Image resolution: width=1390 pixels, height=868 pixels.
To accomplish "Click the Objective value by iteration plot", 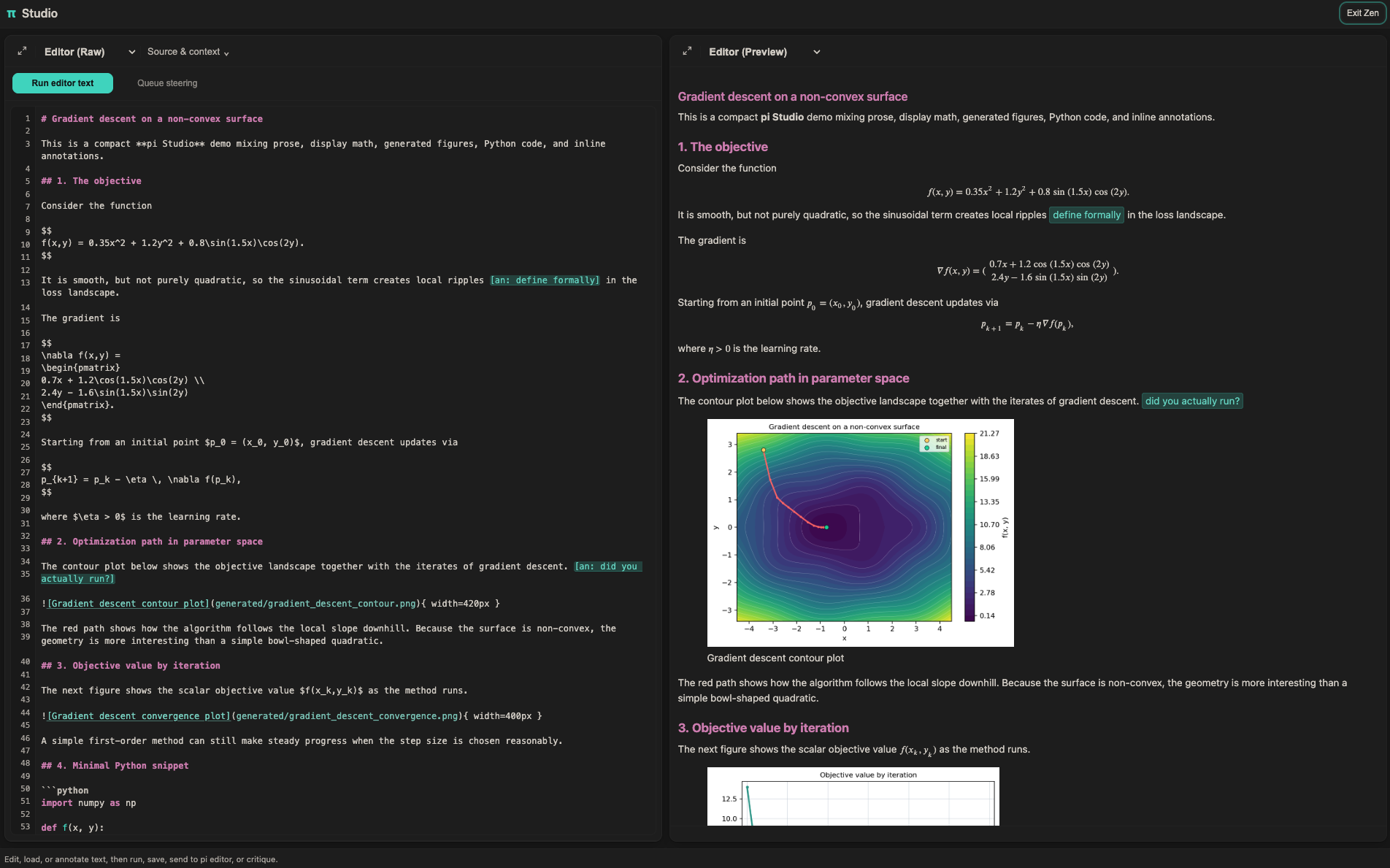I will point(853,796).
